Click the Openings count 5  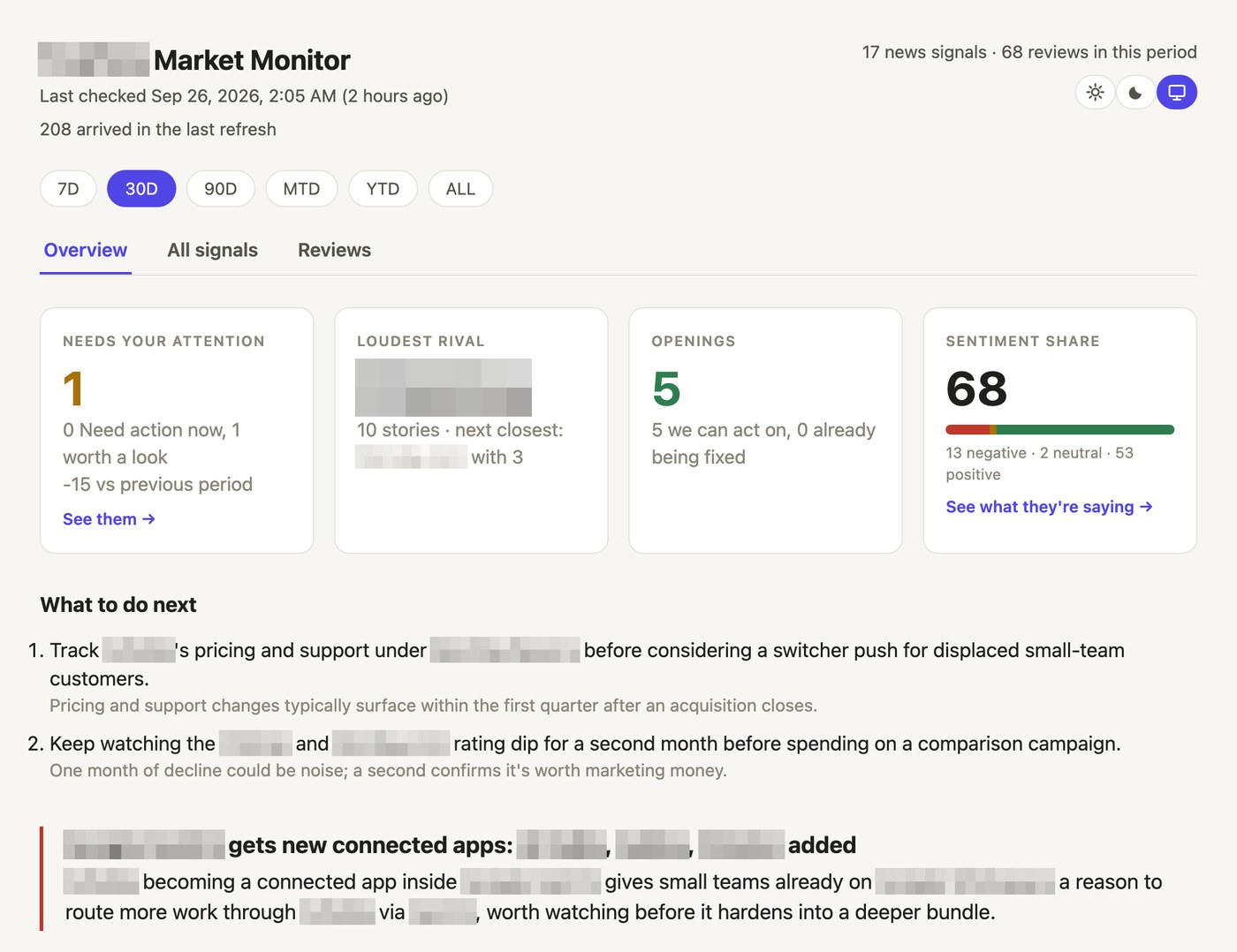pyautogui.click(x=666, y=389)
